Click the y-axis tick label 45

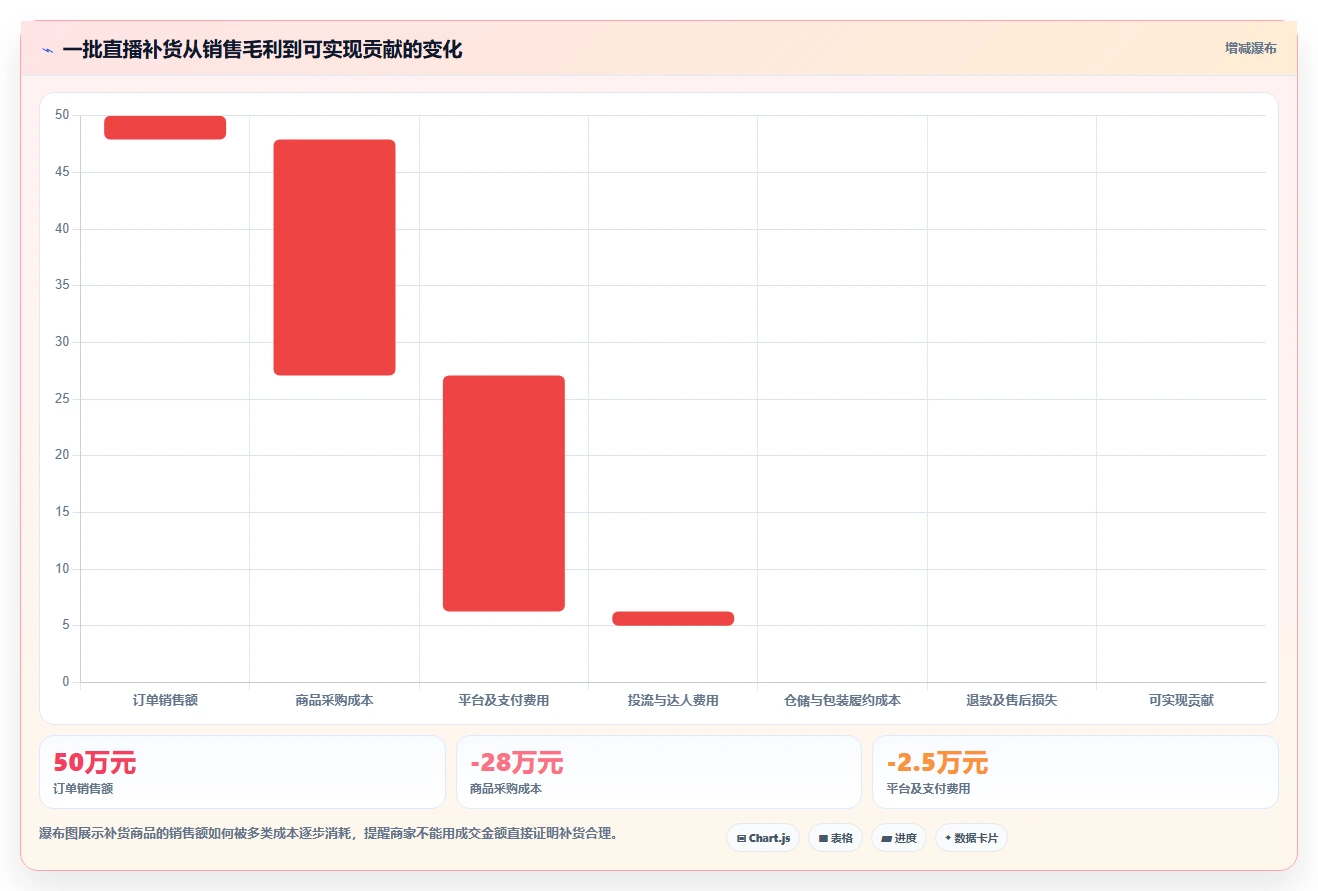pos(62,172)
